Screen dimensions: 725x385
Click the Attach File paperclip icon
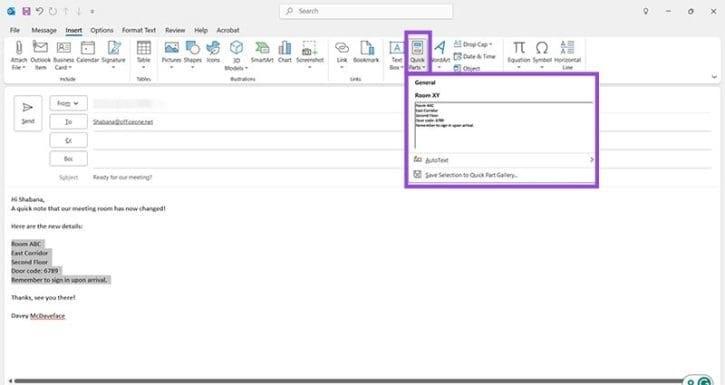click(18, 48)
